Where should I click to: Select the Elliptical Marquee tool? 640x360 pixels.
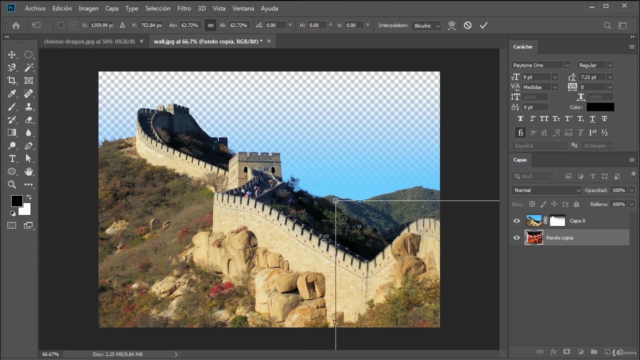click(x=29, y=55)
